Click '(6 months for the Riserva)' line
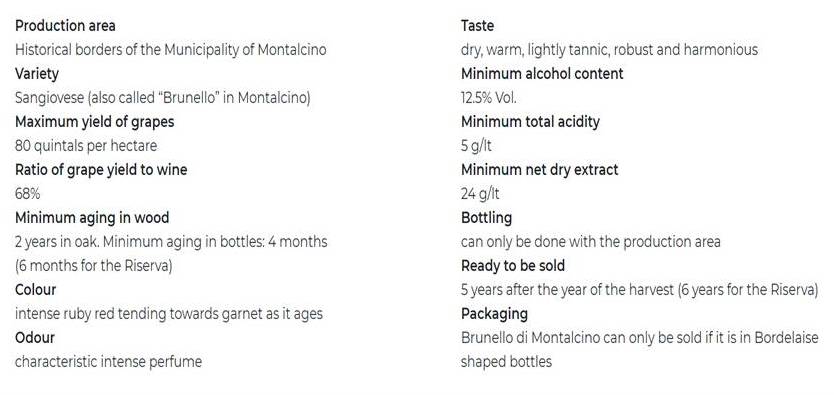The height and width of the screenshot is (395, 834). point(94,266)
